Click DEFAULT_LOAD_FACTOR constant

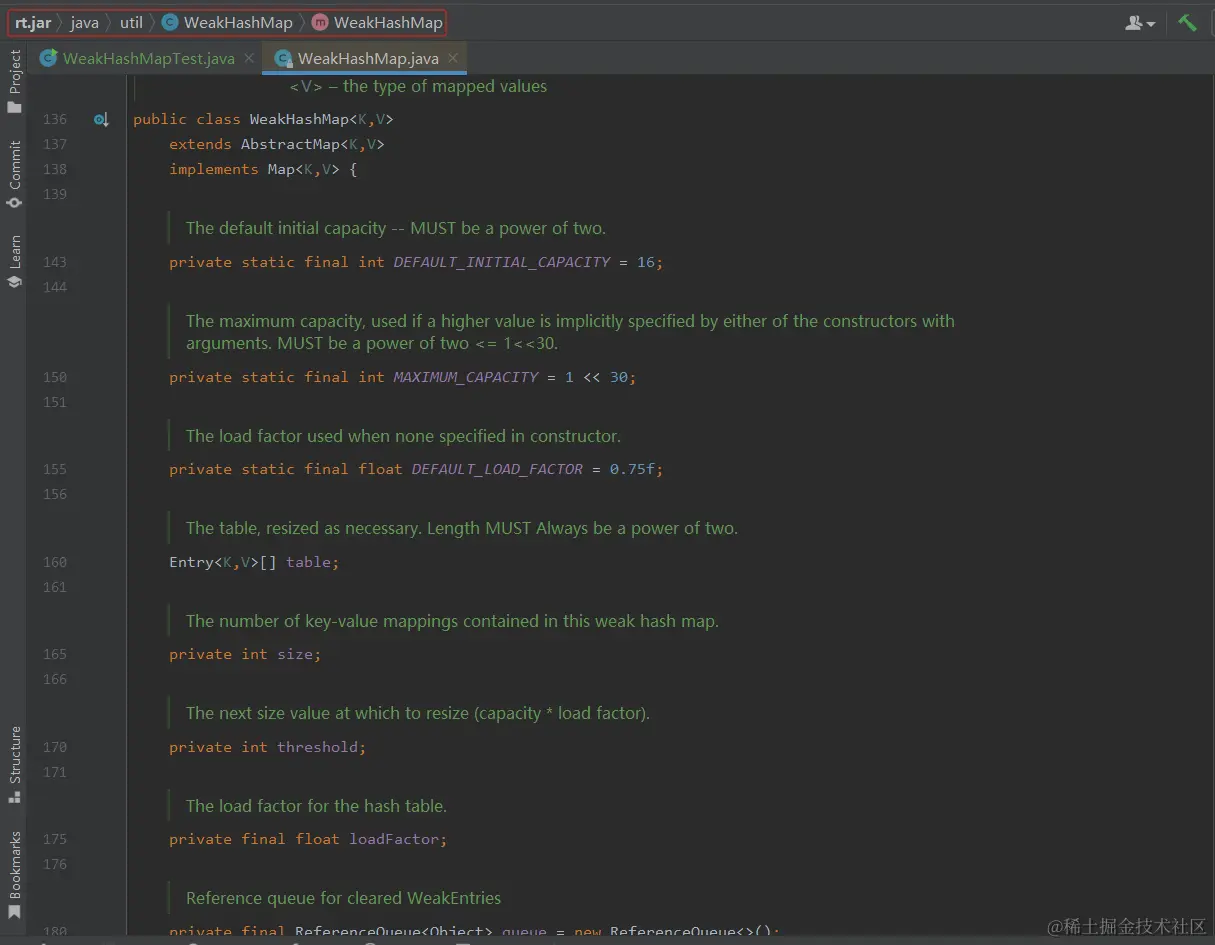click(497, 469)
